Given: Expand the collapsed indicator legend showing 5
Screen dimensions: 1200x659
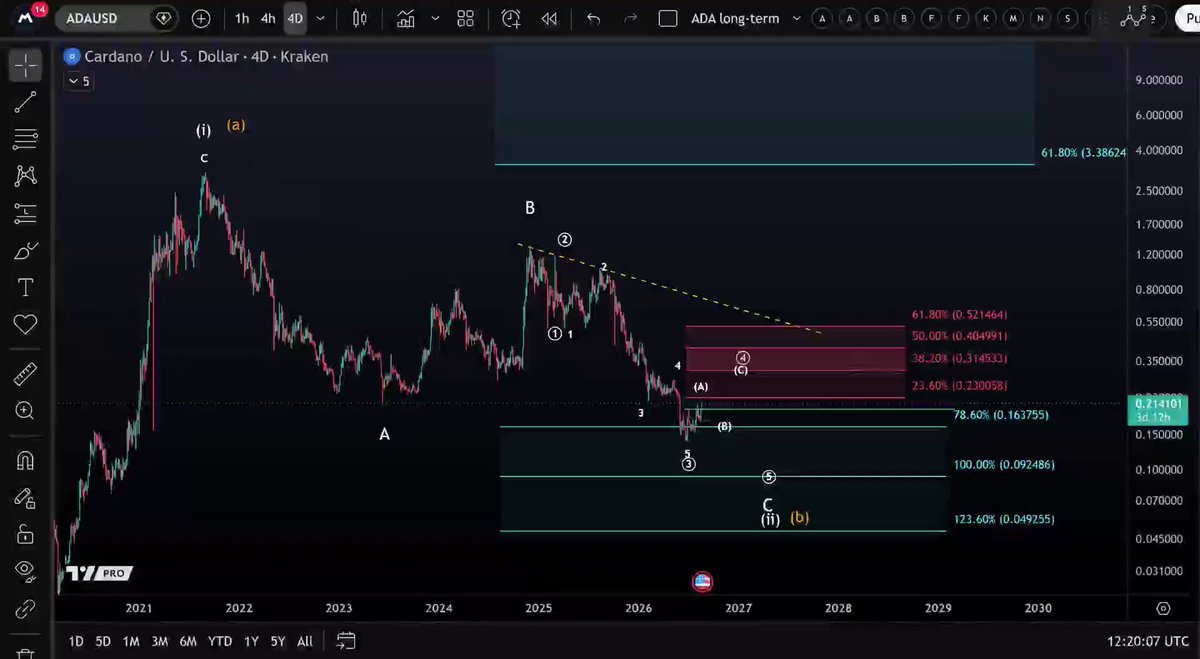Looking at the screenshot, I should click(79, 82).
